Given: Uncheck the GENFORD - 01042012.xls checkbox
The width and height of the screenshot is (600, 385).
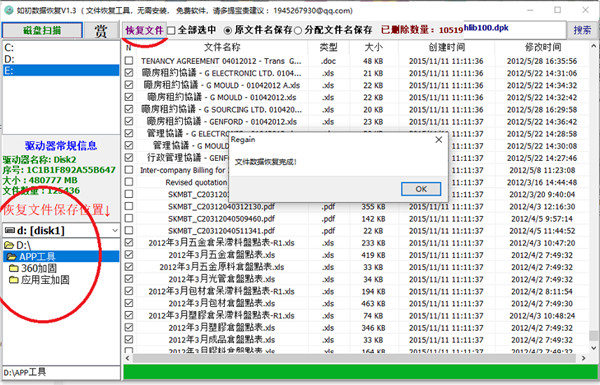Looking at the screenshot, I should pyautogui.click(x=129, y=121).
